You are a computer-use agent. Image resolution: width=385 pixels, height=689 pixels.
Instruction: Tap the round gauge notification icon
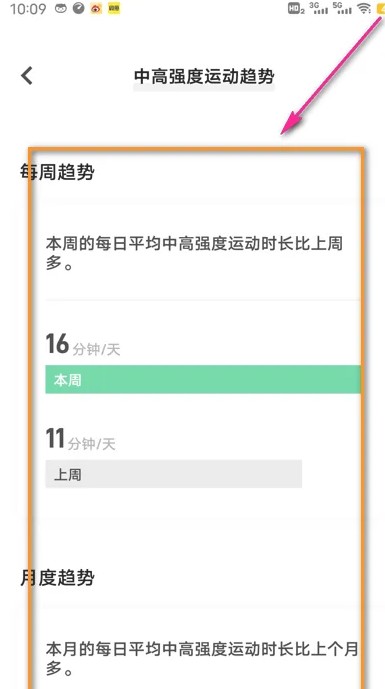coord(78,8)
